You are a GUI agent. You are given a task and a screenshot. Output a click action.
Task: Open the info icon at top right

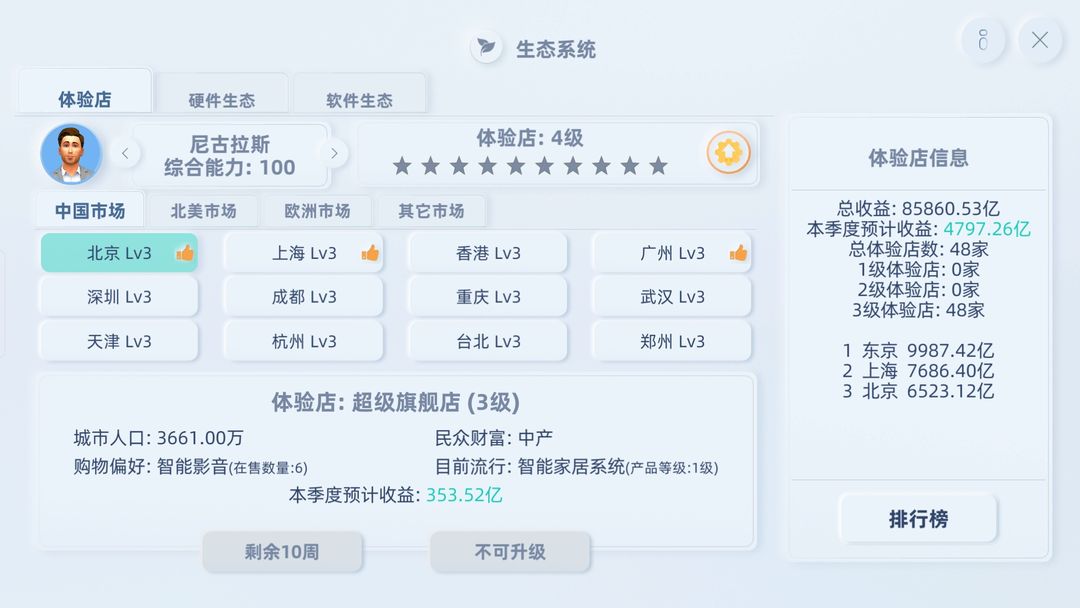(983, 40)
